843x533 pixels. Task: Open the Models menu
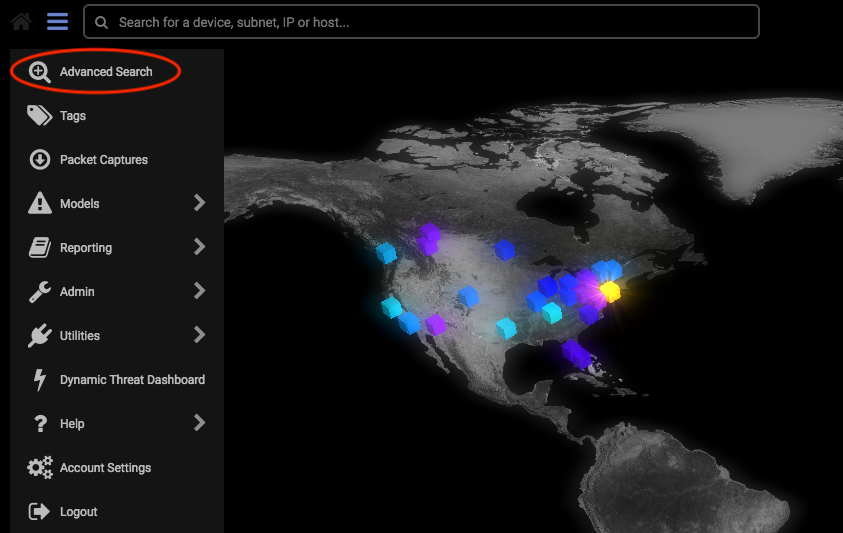(x=80, y=204)
